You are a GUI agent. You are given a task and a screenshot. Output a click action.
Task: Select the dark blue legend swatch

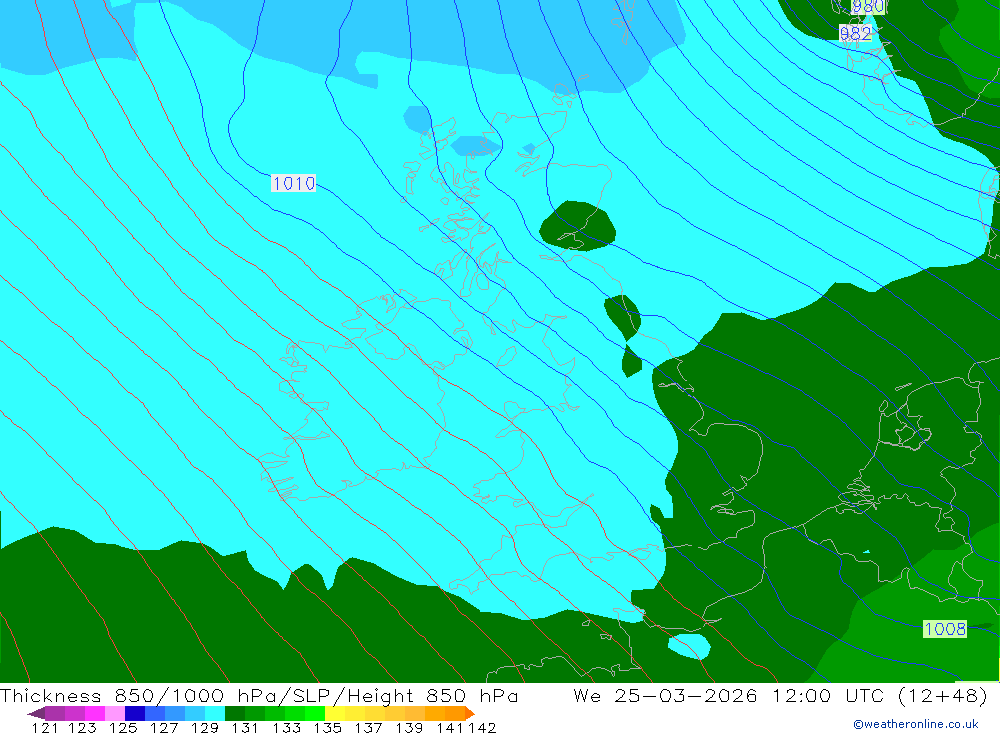tap(135, 713)
